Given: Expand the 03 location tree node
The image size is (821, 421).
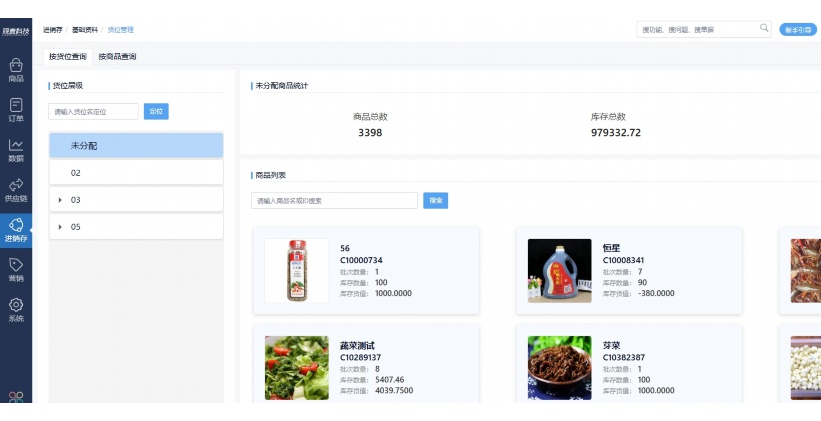Looking at the screenshot, I should [60, 200].
